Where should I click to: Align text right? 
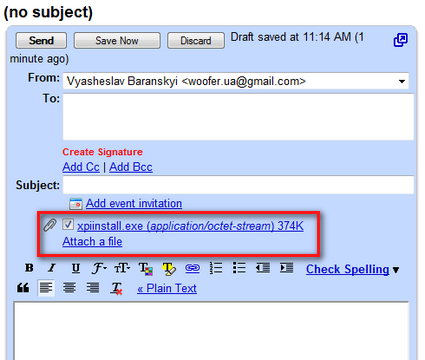pos(93,288)
